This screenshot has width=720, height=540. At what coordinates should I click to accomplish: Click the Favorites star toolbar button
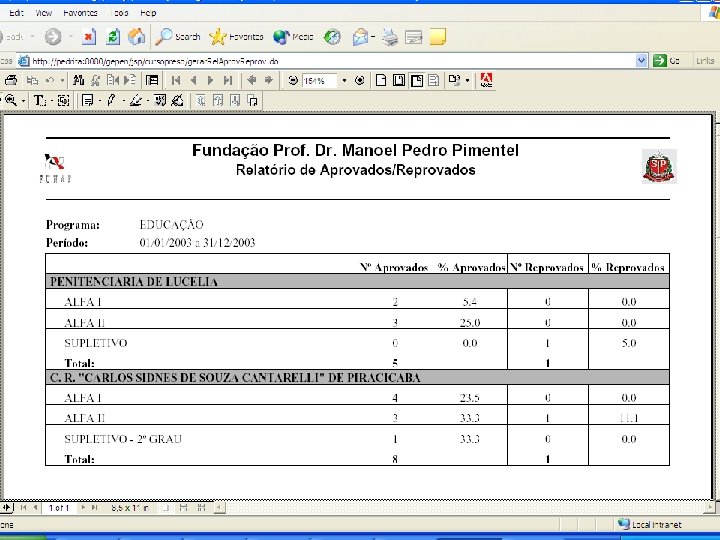coord(236,37)
